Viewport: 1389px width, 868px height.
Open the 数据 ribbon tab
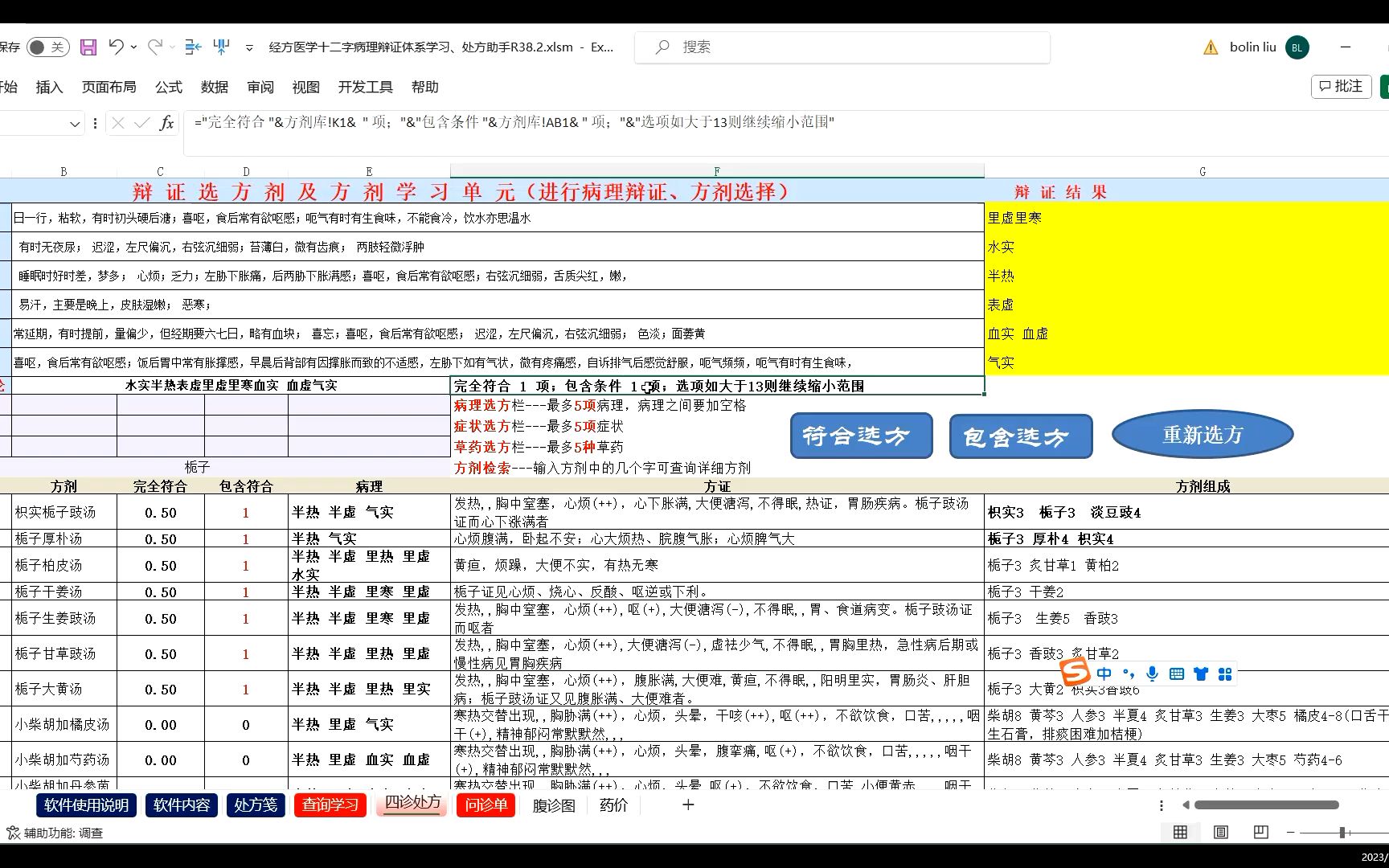coord(215,87)
